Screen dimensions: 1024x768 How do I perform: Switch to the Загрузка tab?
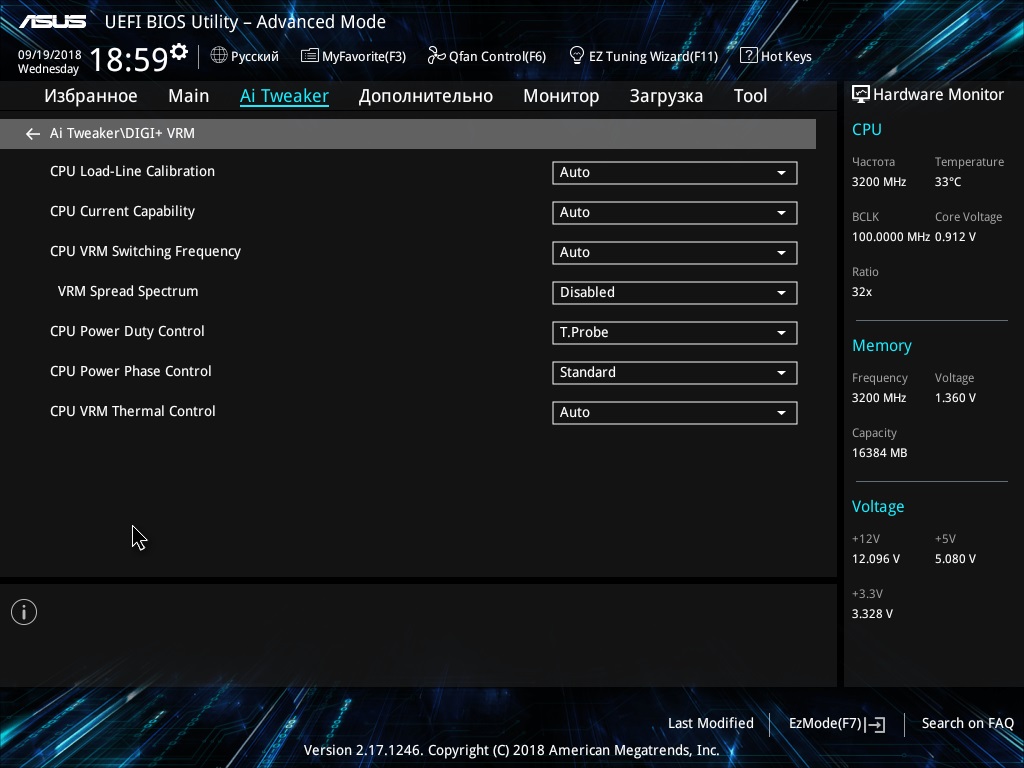click(x=666, y=96)
